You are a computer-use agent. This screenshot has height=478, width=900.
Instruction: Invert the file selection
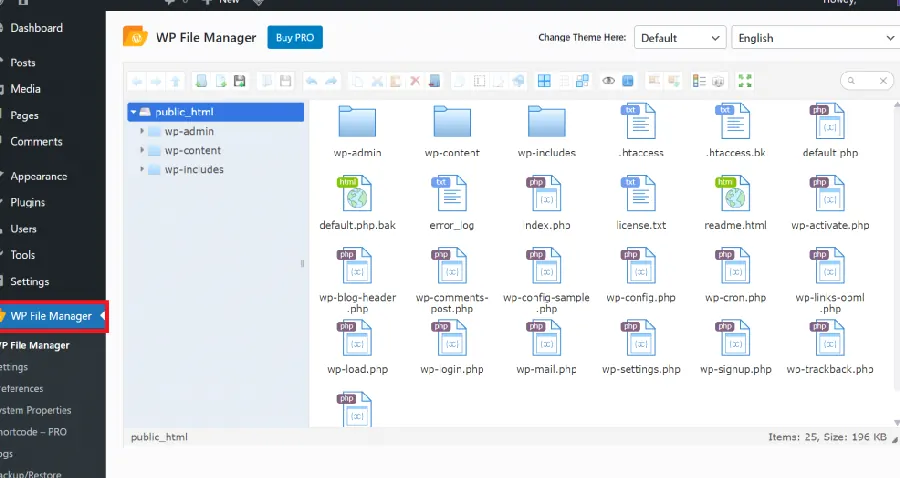pyautogui.click(x=583, y=81)
